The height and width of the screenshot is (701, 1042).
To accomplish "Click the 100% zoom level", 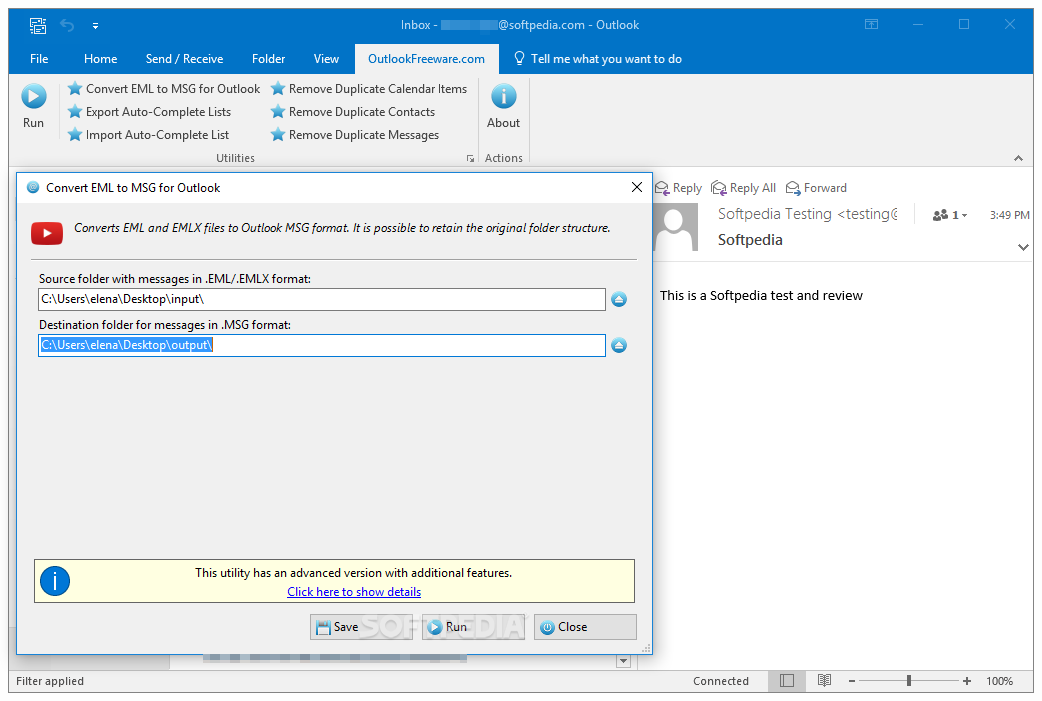I will (999, 681).
